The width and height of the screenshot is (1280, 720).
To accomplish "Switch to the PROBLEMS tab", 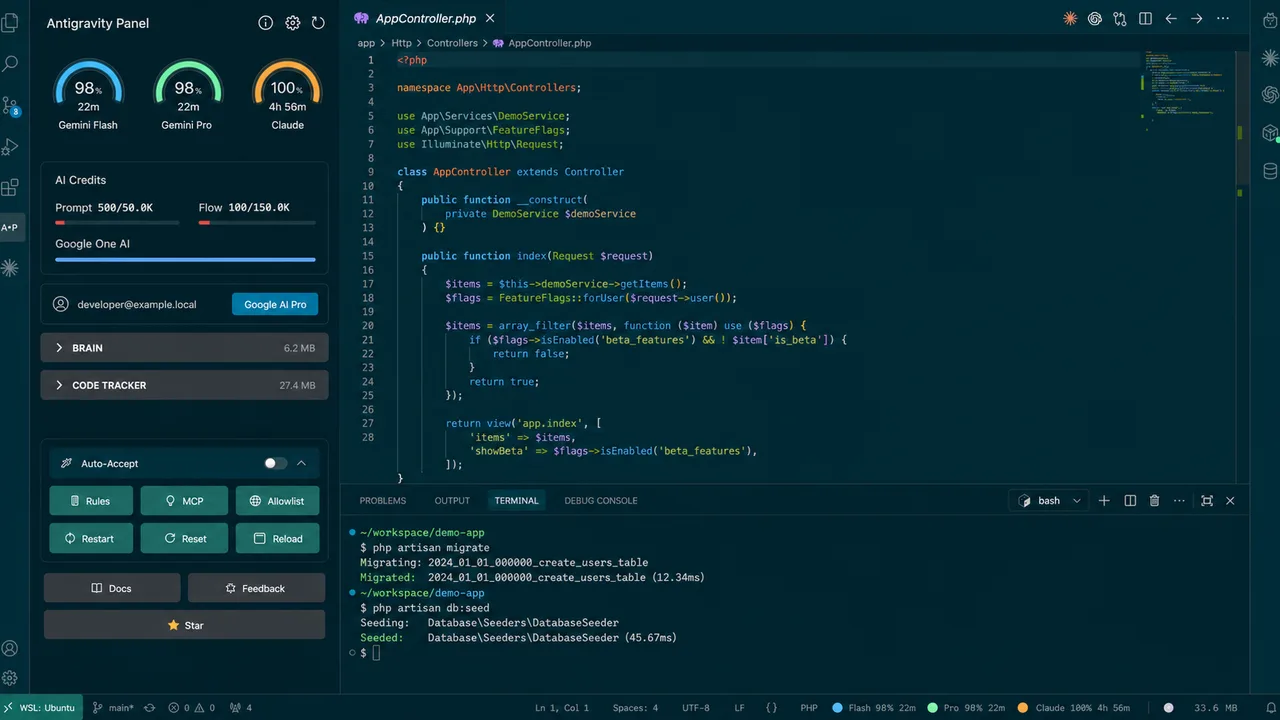I will tap(383, 501).
